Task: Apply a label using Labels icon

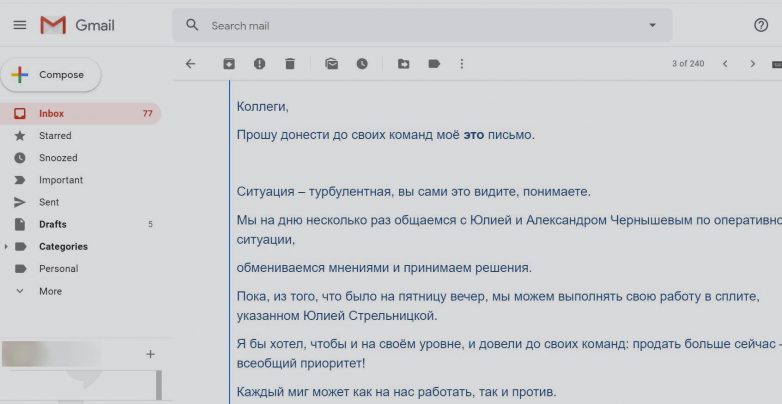Action: pyautogui.click(x=434, y=64)
